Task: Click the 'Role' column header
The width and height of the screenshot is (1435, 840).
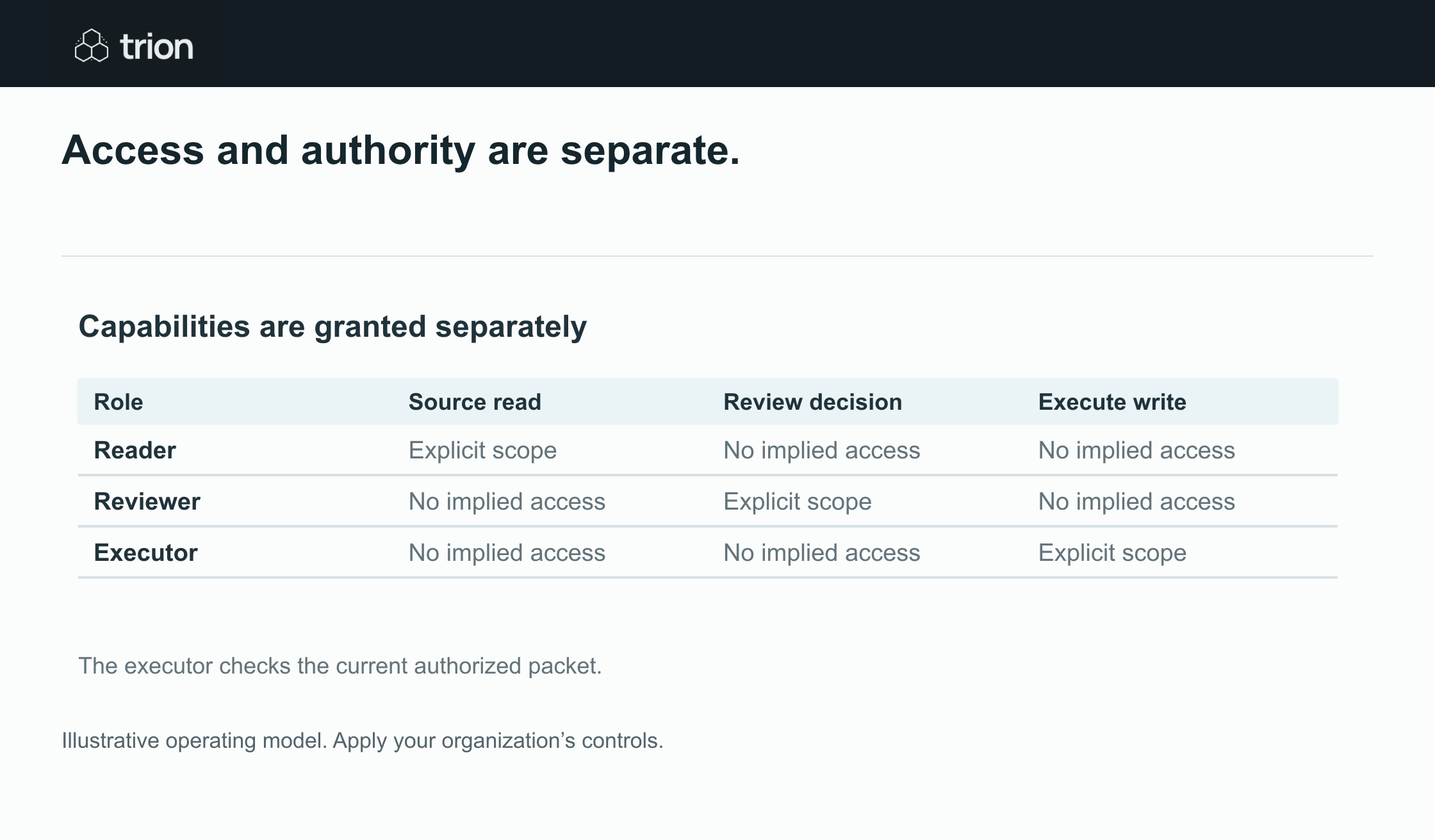Action: (x=119, y=402)
